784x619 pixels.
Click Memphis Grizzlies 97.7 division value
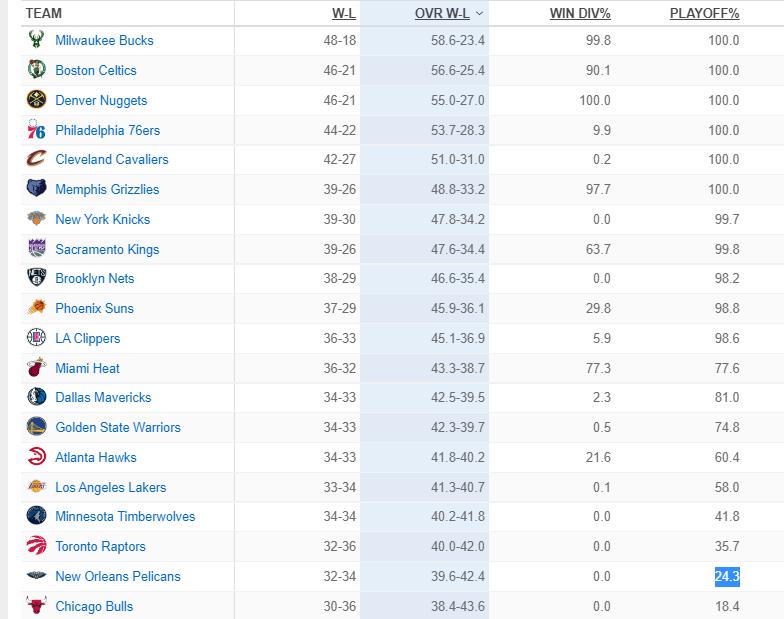click(x=598, y=189)
